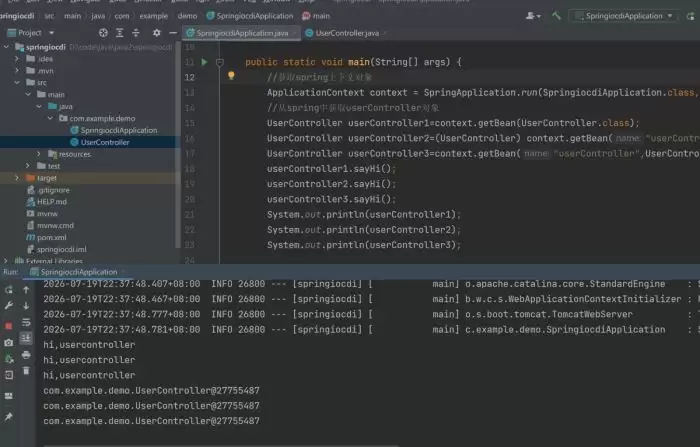The image size is (700, 447).
Task: Toggle soft-wrap in Run console
Action: [x=26, y=322]
